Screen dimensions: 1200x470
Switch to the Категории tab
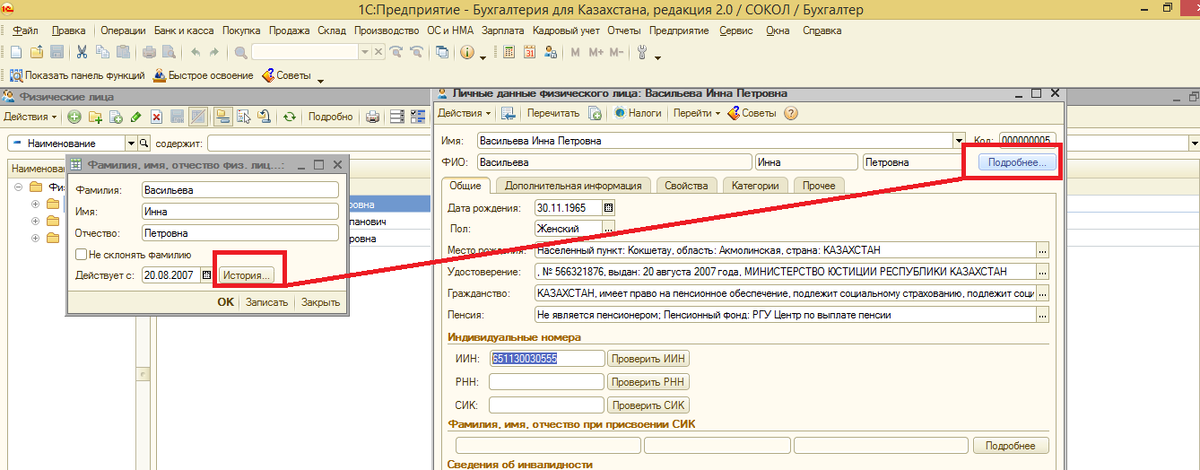pos(756,185)
